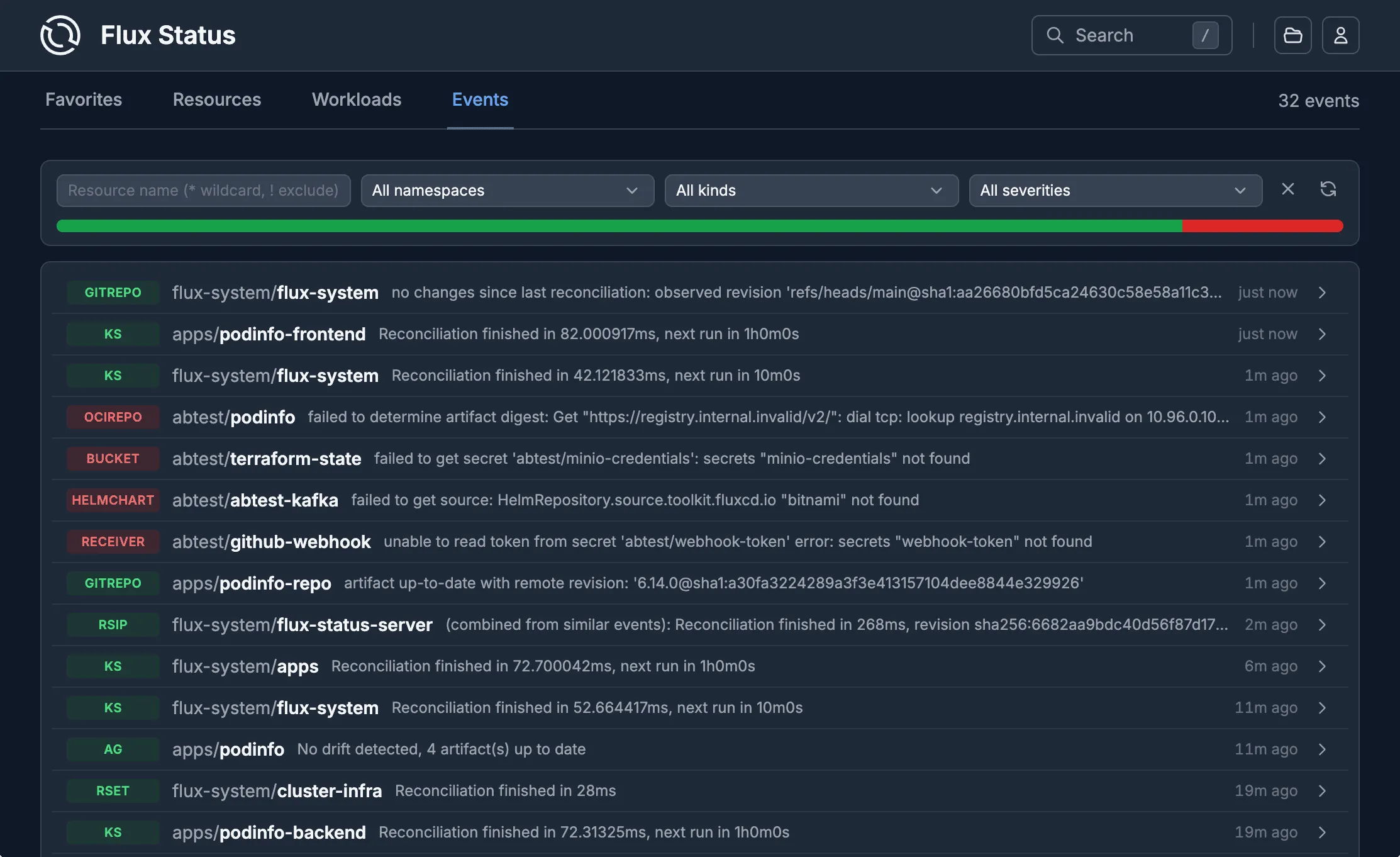Click 'Reconciliation finished in 28ms' message
This screenshot has height=857, width=1400.
pyautogui.click(x=506, y=791)
